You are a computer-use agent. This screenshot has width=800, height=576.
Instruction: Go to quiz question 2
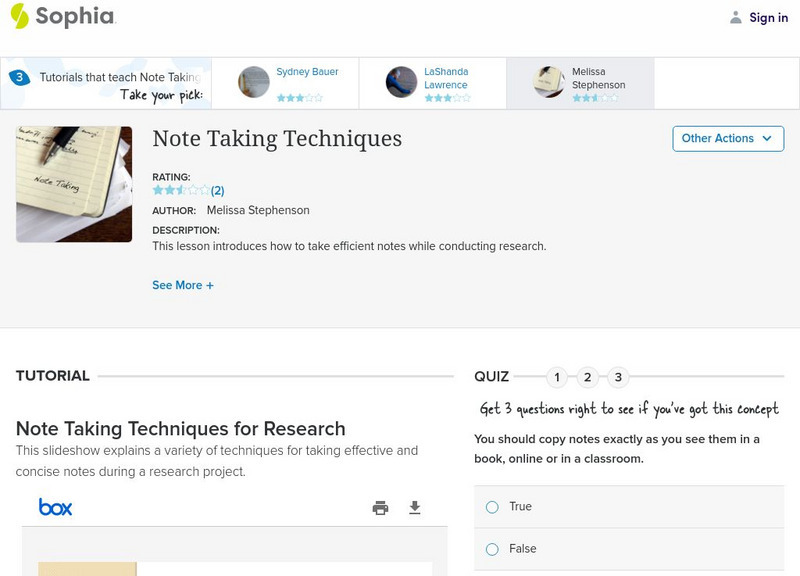(x=588, y=377)
